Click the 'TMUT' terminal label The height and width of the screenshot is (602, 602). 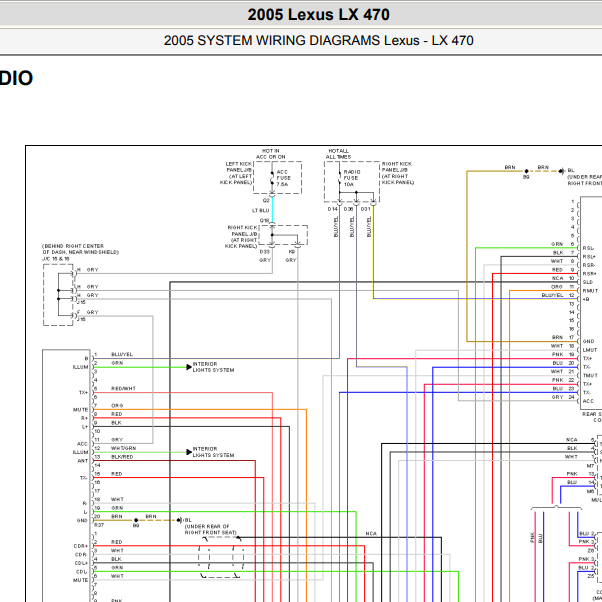click(x=590, y=375)
